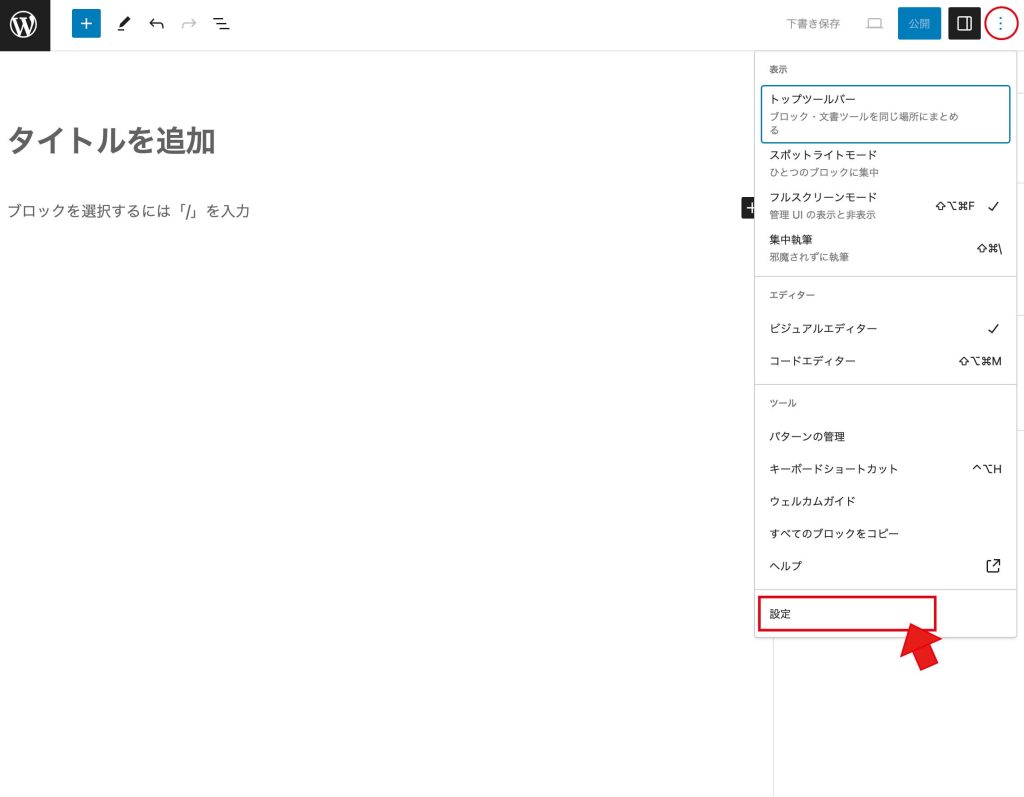Click the black add block button
This screenshot has width=1024, height=797.
coord(748,208)
